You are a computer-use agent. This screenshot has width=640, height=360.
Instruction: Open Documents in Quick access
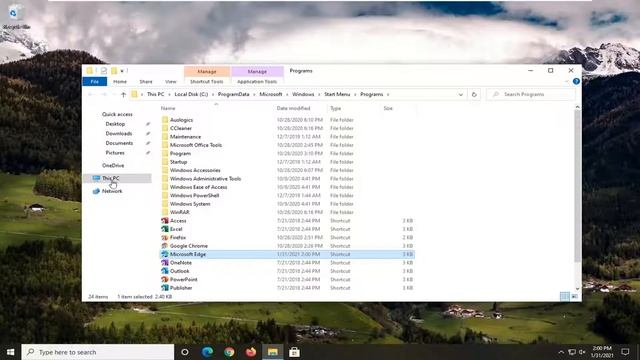click(x=119, y=143)
